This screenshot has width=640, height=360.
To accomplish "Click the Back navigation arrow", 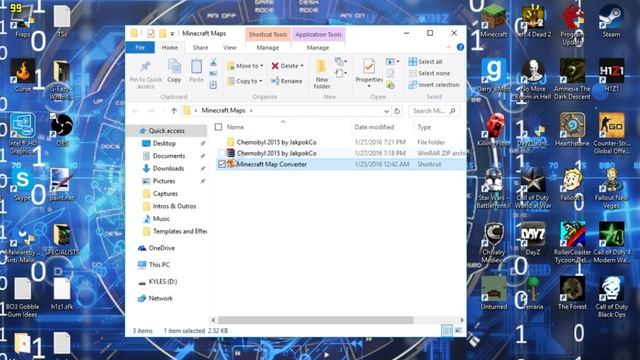I will [136, 111].
